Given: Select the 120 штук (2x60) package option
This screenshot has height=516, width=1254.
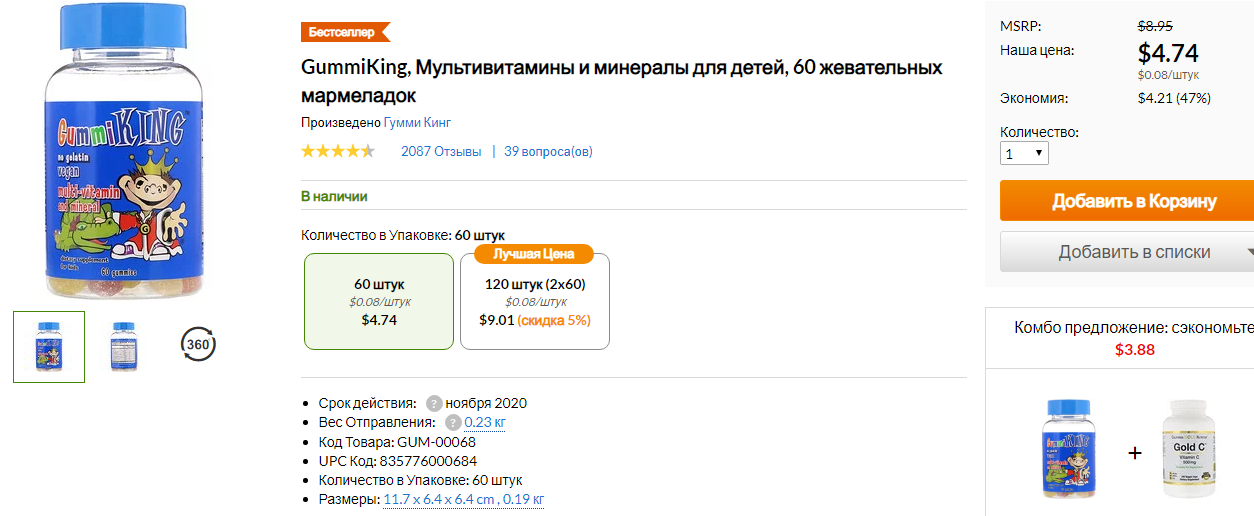Looking at the screenshot, I should click(535, 301).
